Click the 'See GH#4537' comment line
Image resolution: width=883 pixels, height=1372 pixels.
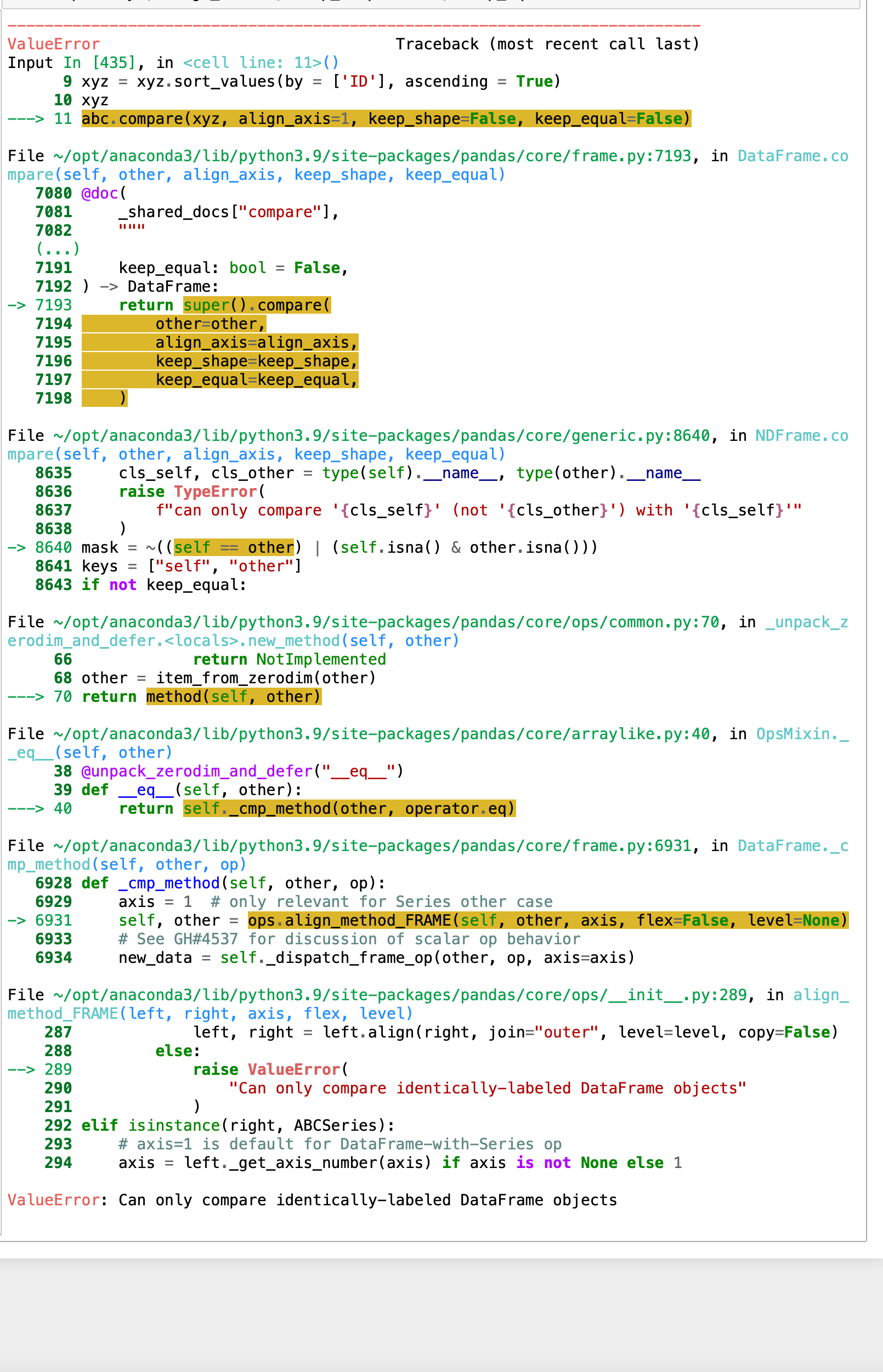(349, 939)
